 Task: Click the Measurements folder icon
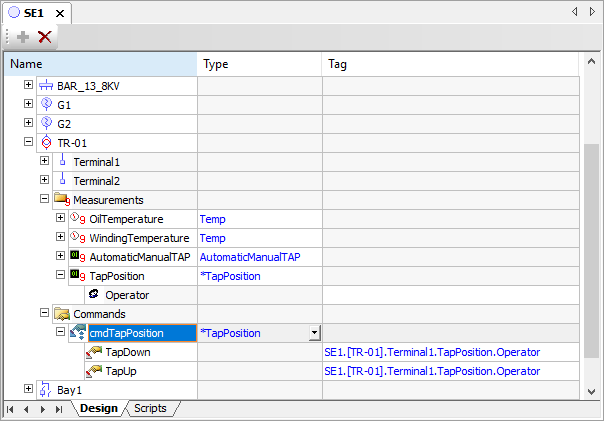62,200
